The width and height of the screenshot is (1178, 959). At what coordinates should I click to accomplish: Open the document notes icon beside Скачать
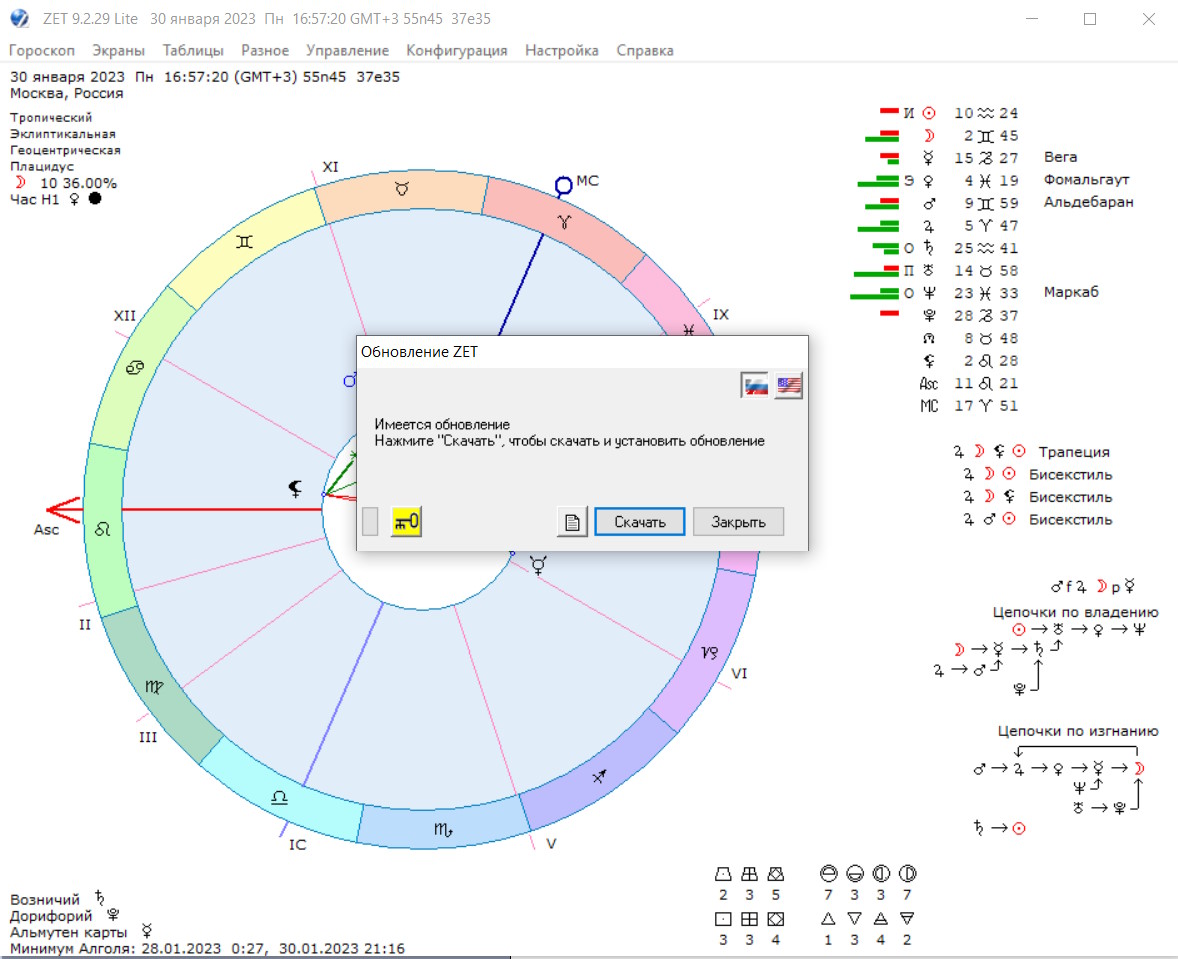572,522
